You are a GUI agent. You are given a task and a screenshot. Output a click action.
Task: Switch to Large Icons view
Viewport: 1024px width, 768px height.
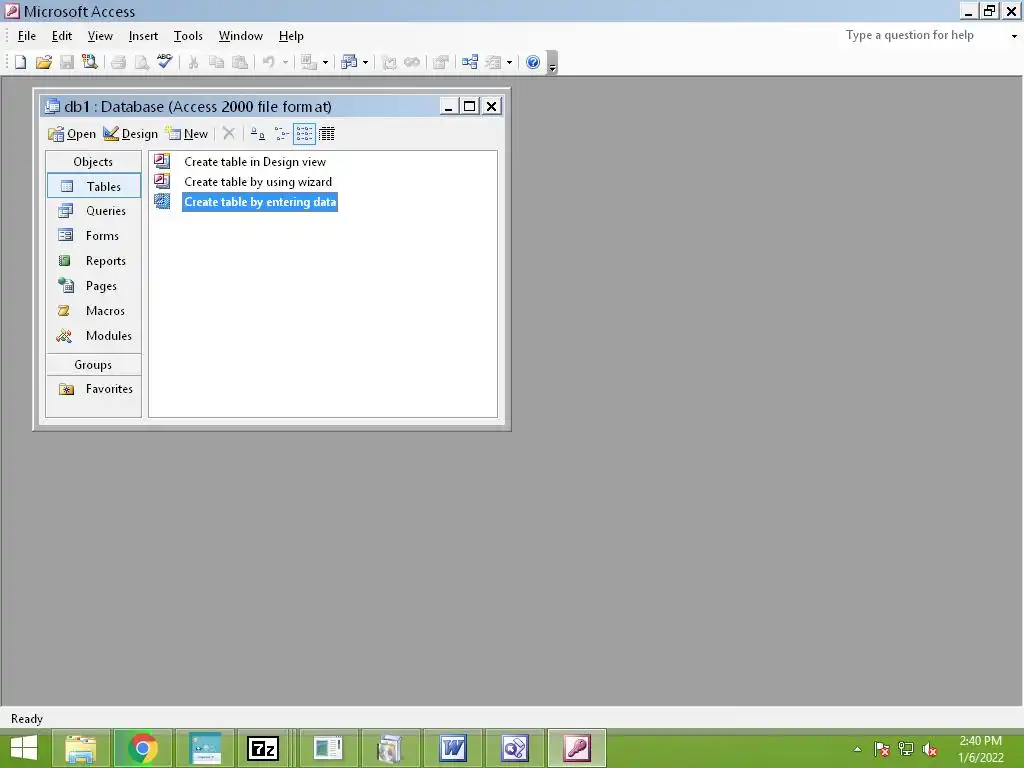(x=258, y=134)
